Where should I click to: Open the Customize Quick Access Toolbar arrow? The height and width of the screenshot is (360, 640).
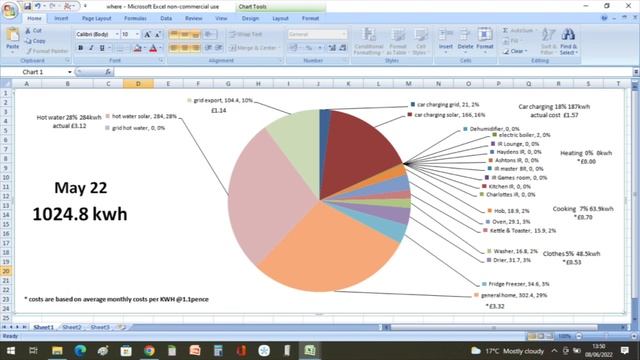(85, 6)
